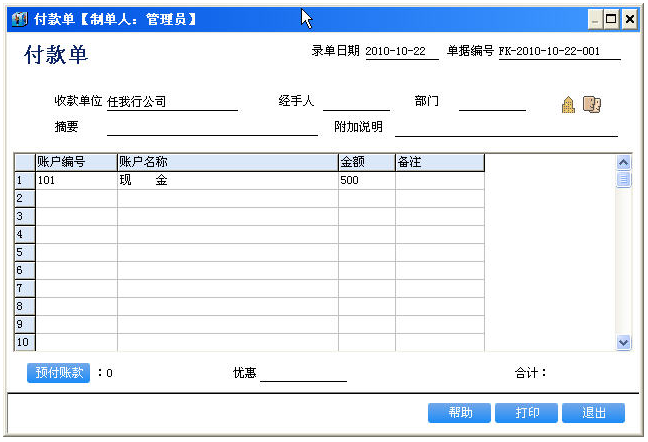Screen dimensions: 648x442
Task: Click the 退出 exit button
Action: [593, 413]
